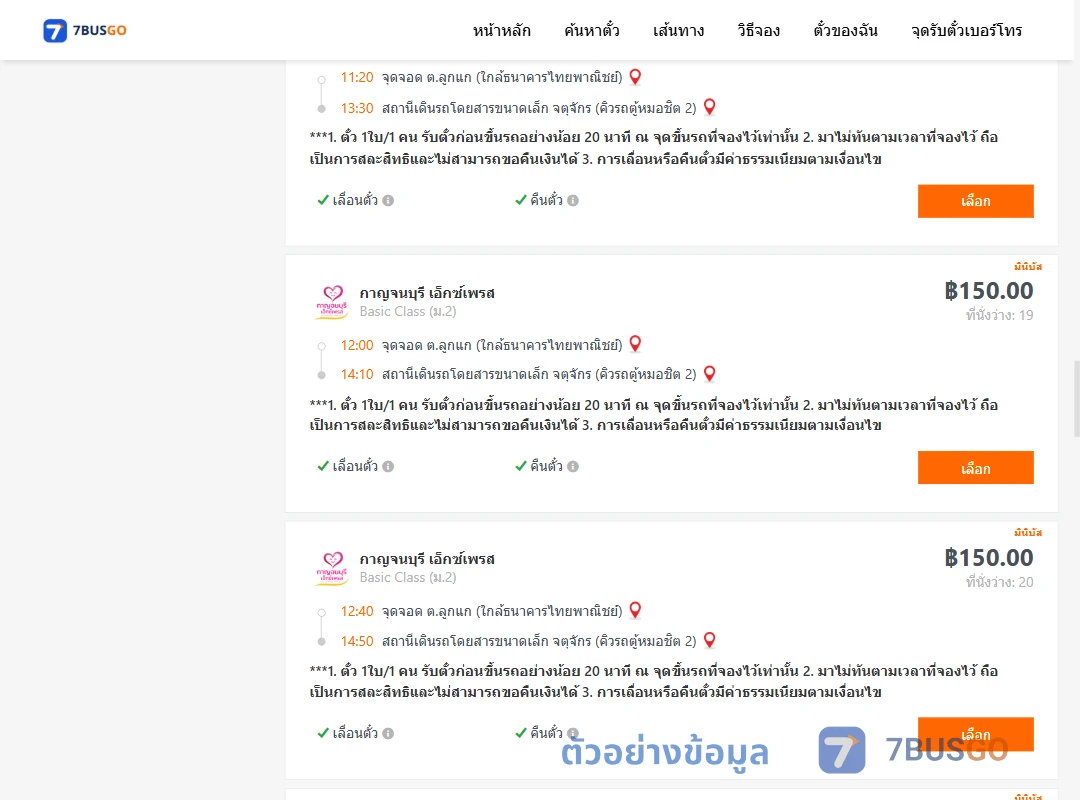1080x800 pixels.
Task: Click the ที่นั่งว่าง: 19 seat count
Action: [999, 315]
